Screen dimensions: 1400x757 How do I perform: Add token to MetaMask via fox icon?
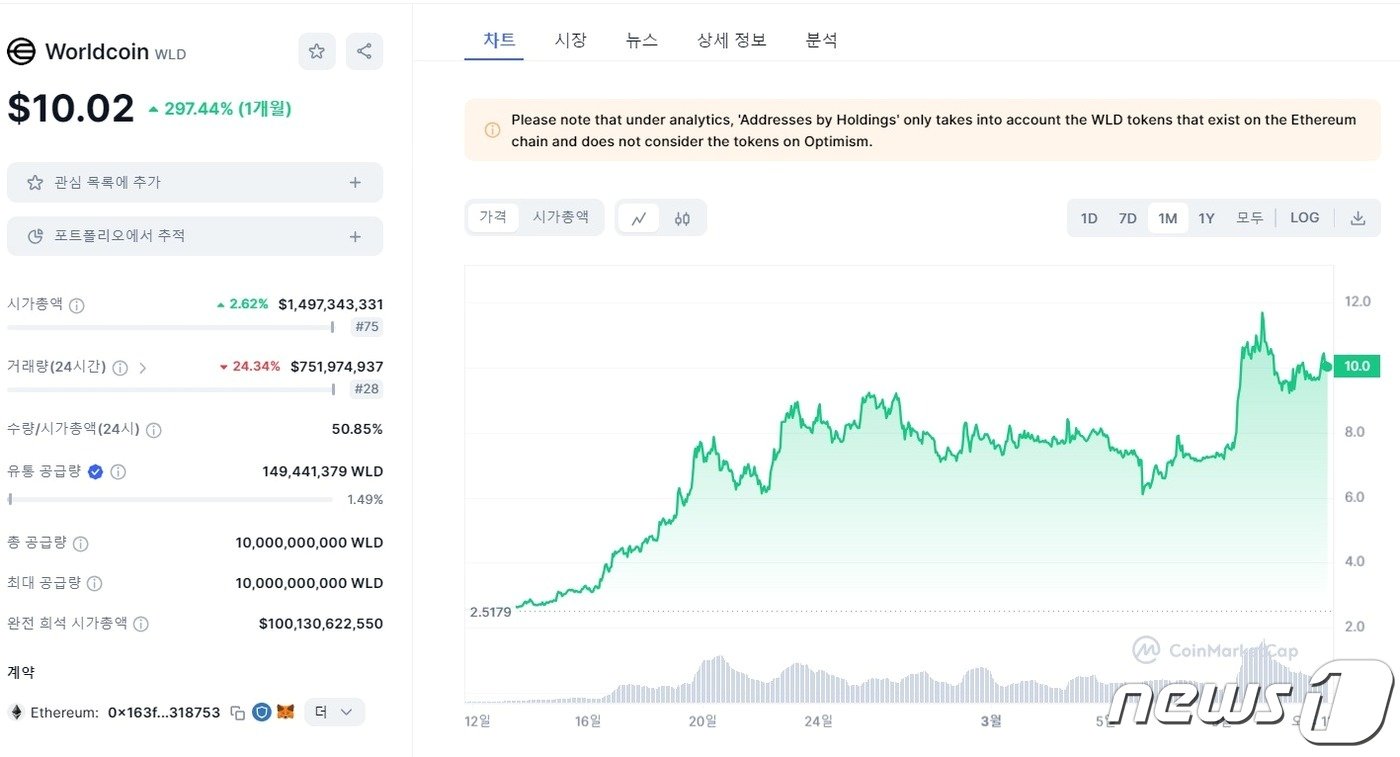286,712
